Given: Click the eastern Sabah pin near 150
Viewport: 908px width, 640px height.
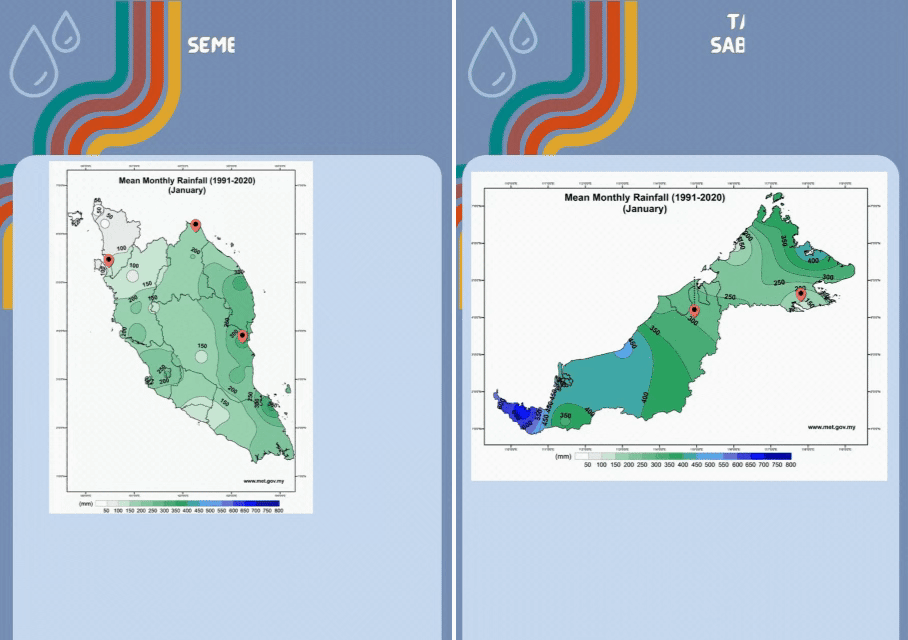Looking at the screenshot, I should tap(800, 292).
